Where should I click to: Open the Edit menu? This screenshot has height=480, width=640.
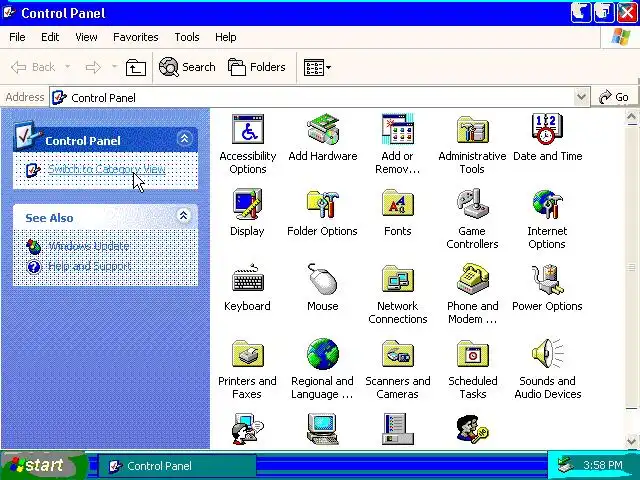50,37
